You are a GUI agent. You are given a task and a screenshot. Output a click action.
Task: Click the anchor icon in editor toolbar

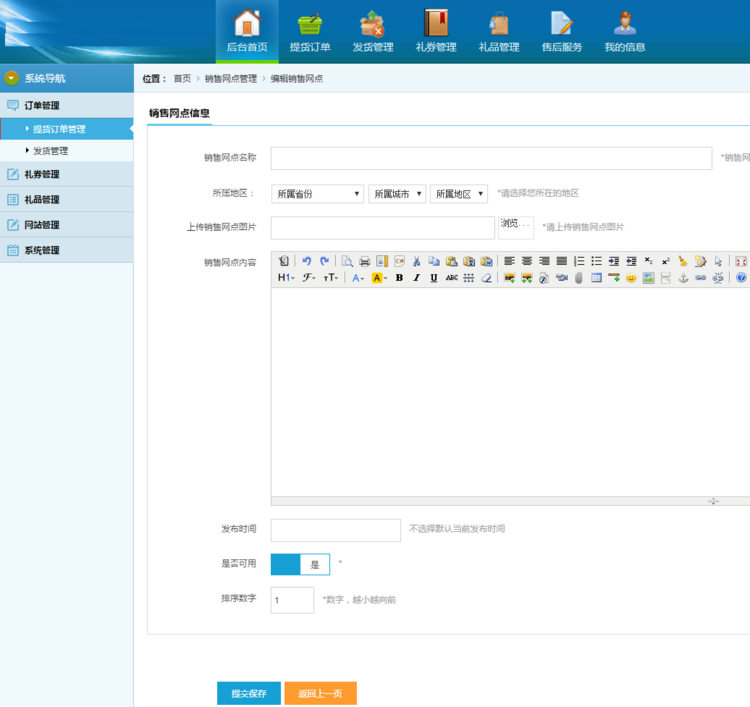(684, 278)
